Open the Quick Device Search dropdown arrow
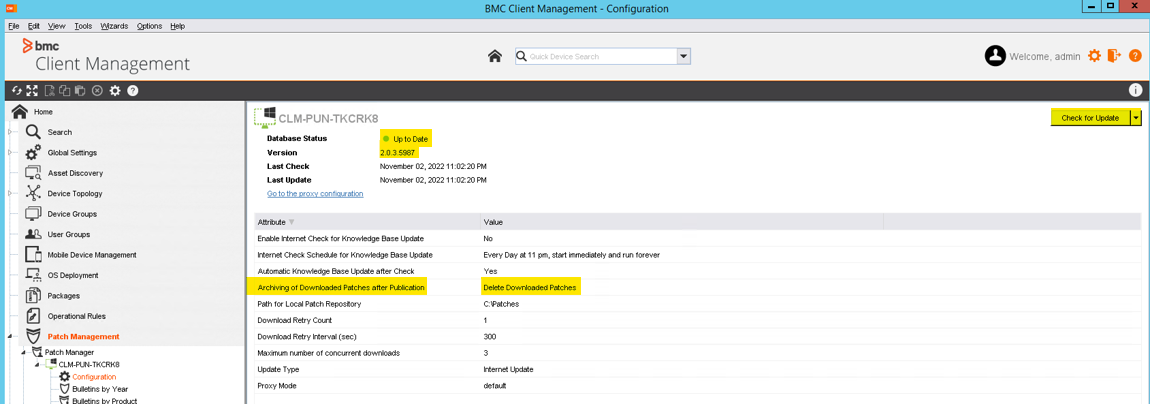The width and height of the screenshot is (1150, 404). (x=684, y=56)
